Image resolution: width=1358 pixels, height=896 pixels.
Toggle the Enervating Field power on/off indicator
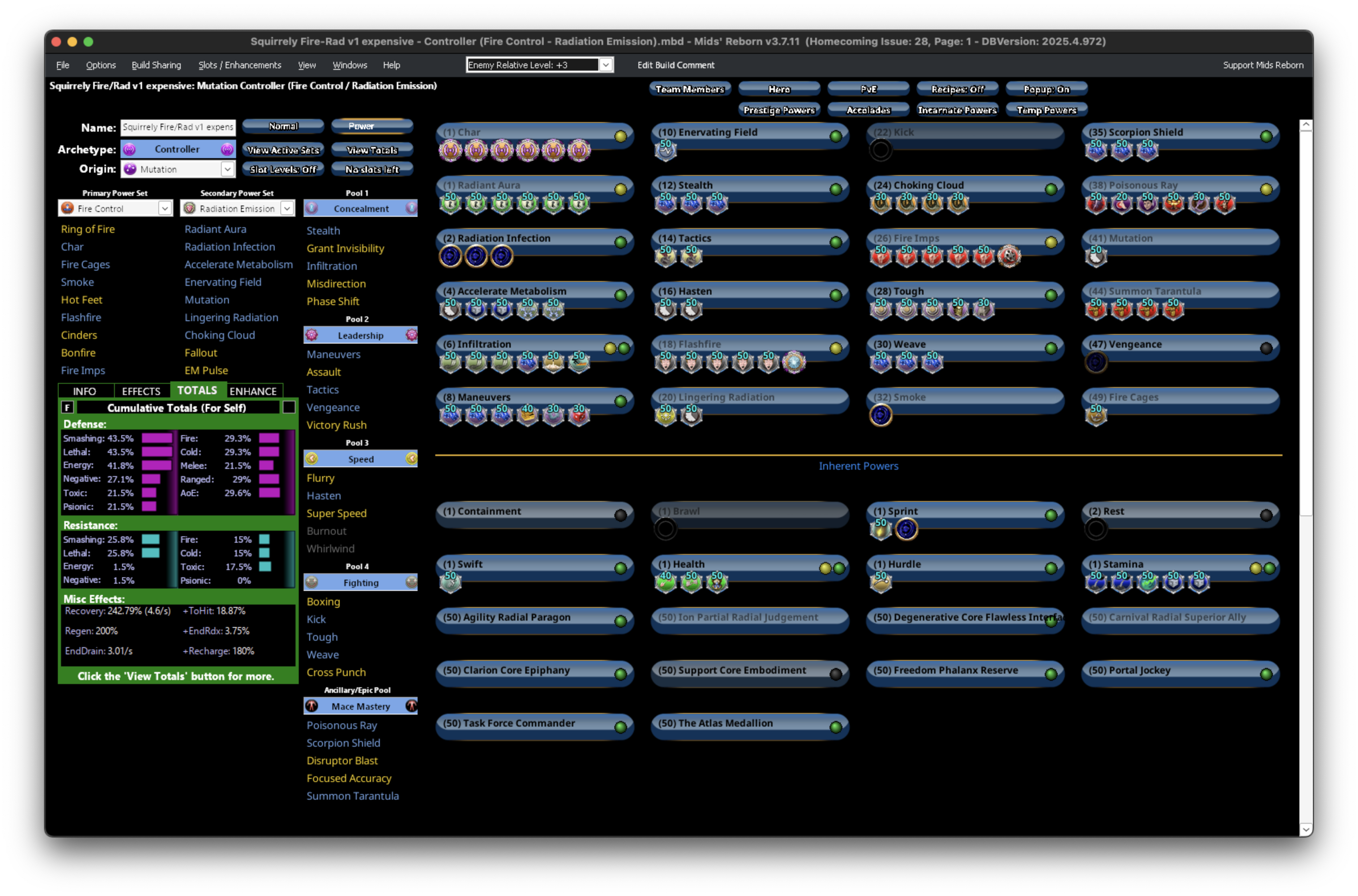pos(836,136)
